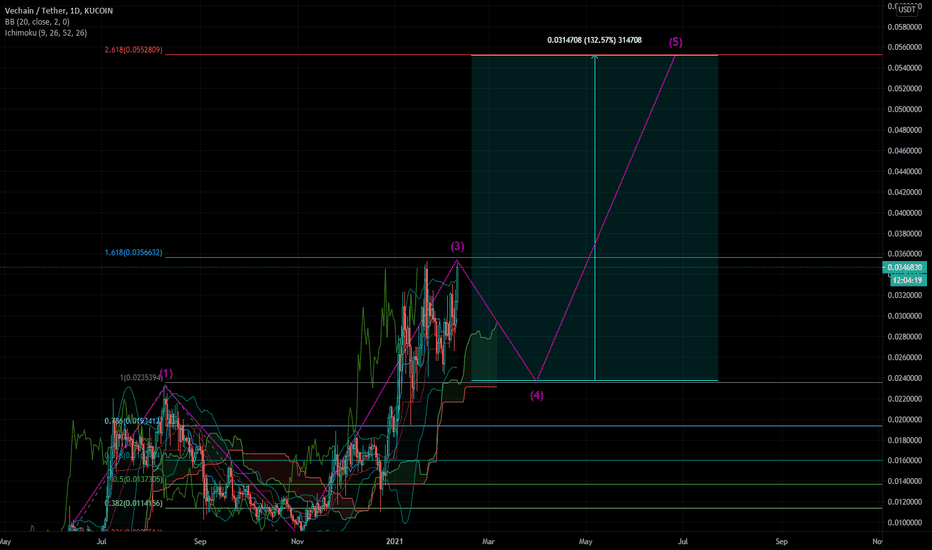Click the bar countdown timer 12:04:19
This screenshot has height=550, width=932.
907,280
